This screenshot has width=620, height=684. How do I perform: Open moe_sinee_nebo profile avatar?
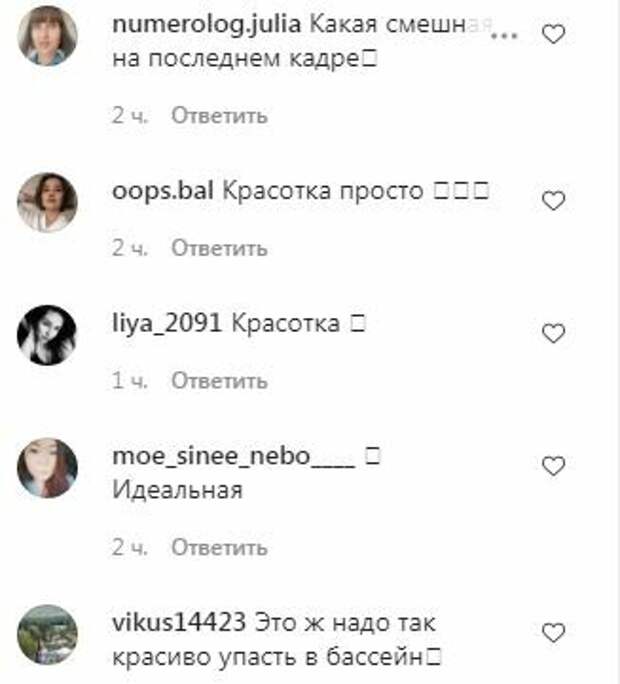point(47,468)
